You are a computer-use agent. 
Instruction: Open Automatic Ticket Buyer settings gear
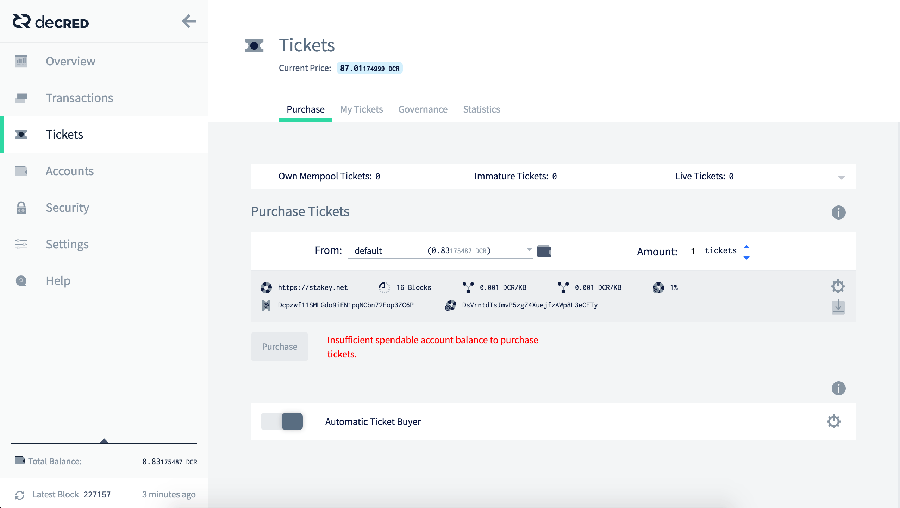(x=834, y=422)
